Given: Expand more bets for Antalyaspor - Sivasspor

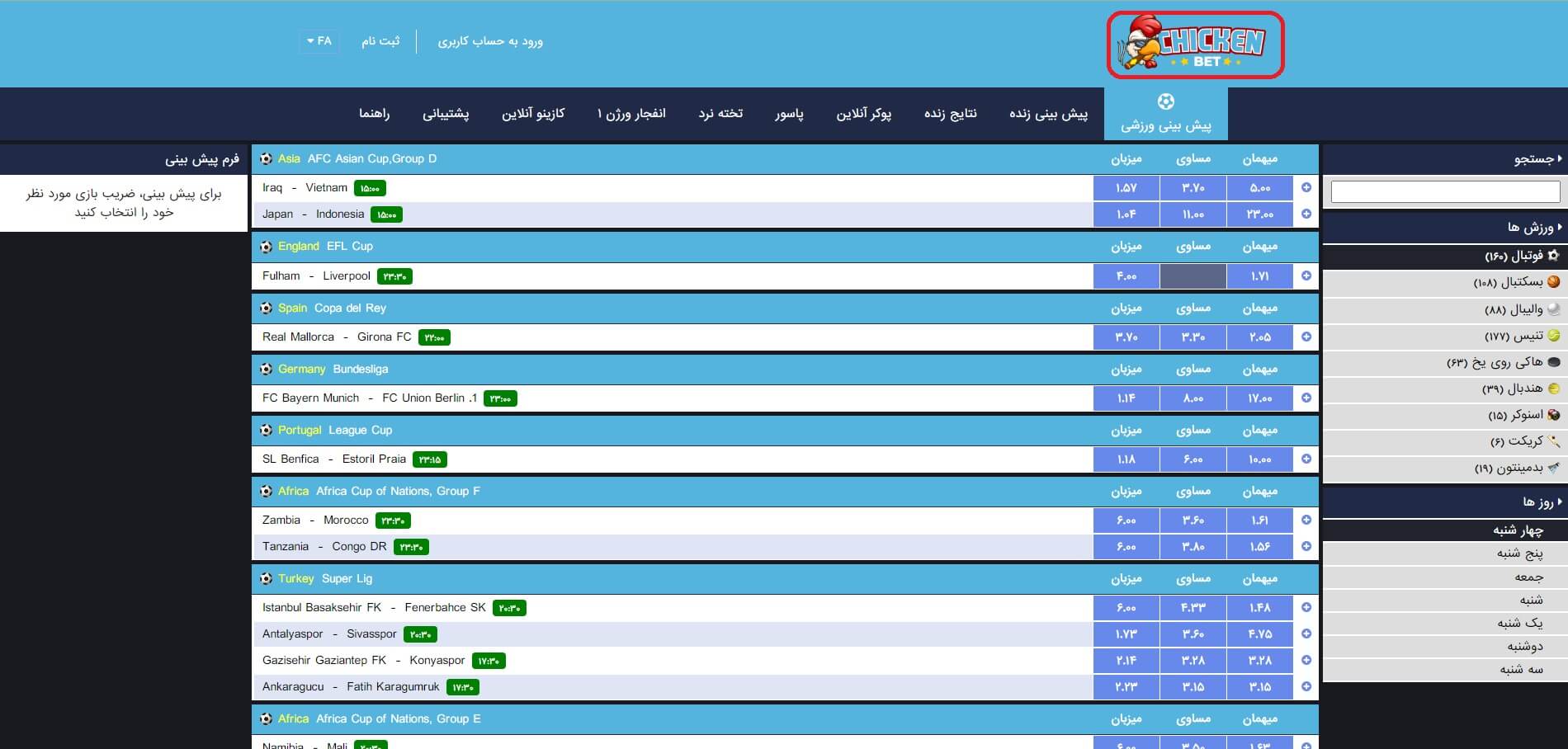Looking at the screenshot, I should click(x=1306, y=634).
